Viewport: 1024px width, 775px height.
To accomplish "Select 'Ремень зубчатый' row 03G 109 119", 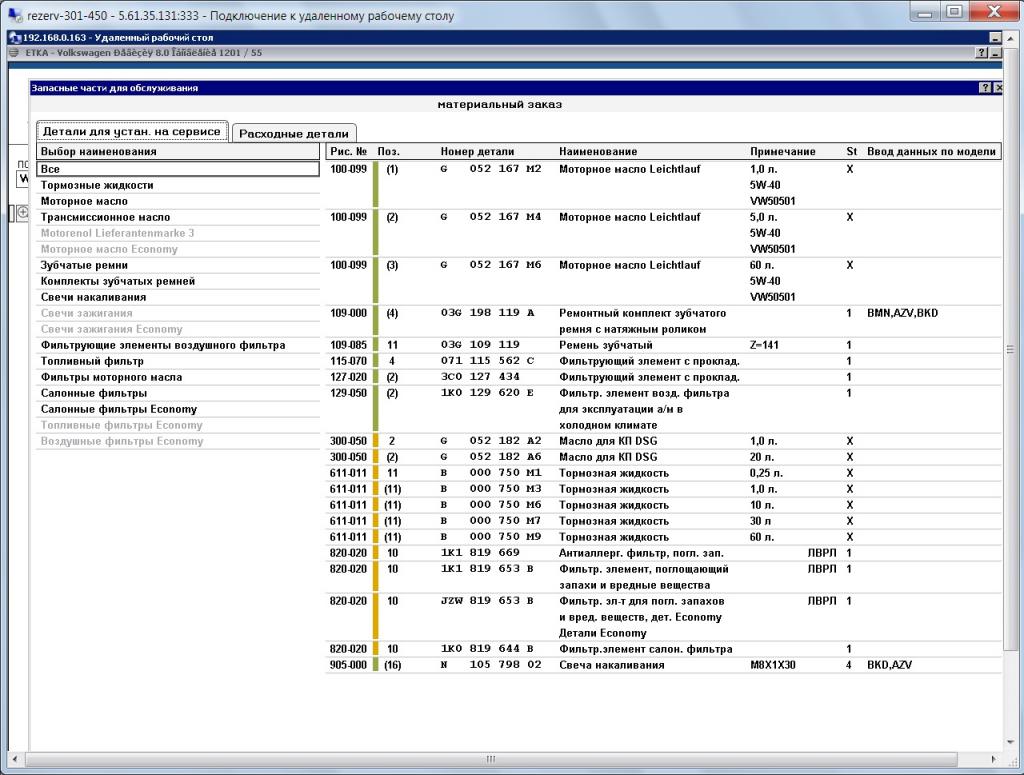I will pos(663,345).
